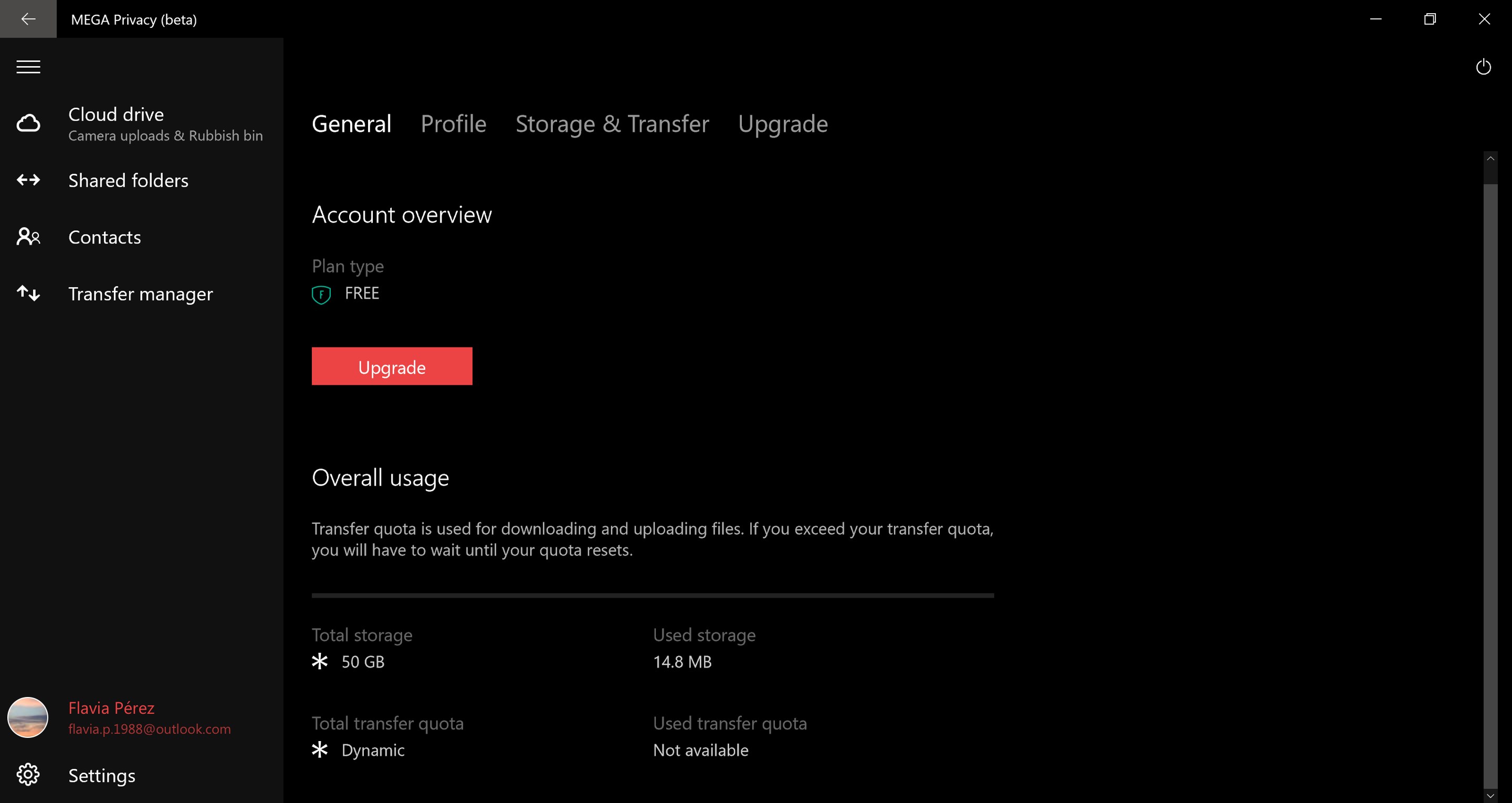Click the overall usage progress bar
The image size is (1512, 803).
[653, 595]
